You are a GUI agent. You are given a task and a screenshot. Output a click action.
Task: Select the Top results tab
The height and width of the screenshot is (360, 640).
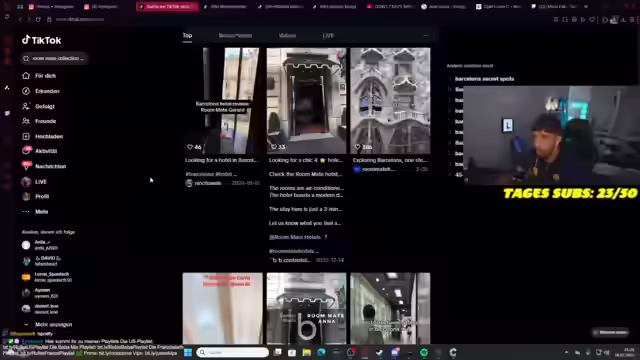(x=187, y=36)
